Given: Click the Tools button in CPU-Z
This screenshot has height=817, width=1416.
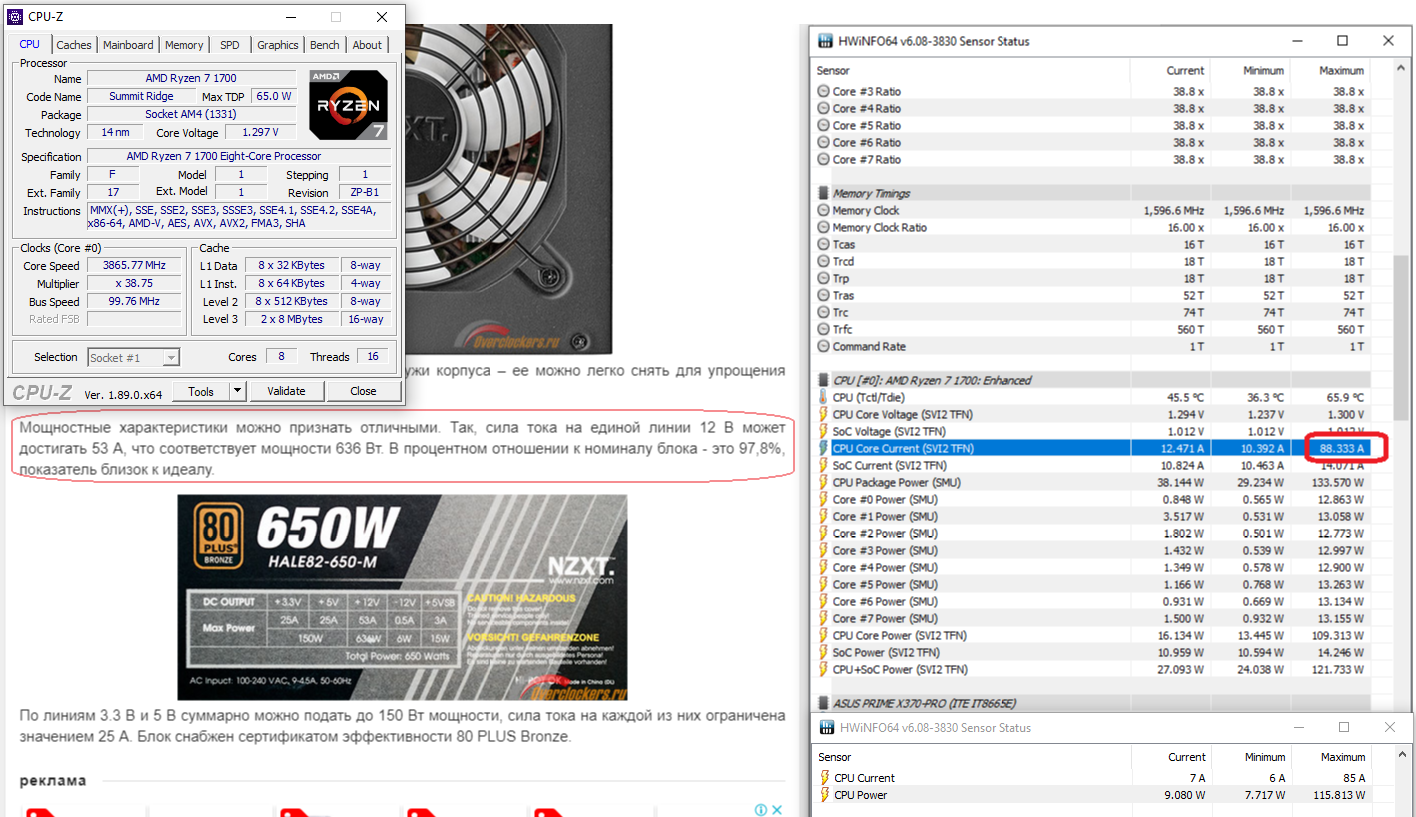Looking at the screenshot, I should tap(201, 391).
